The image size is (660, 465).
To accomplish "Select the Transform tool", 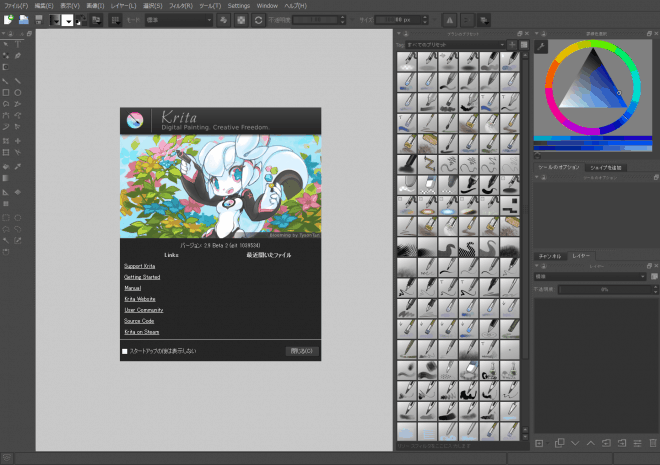I will tap(6, 141).
